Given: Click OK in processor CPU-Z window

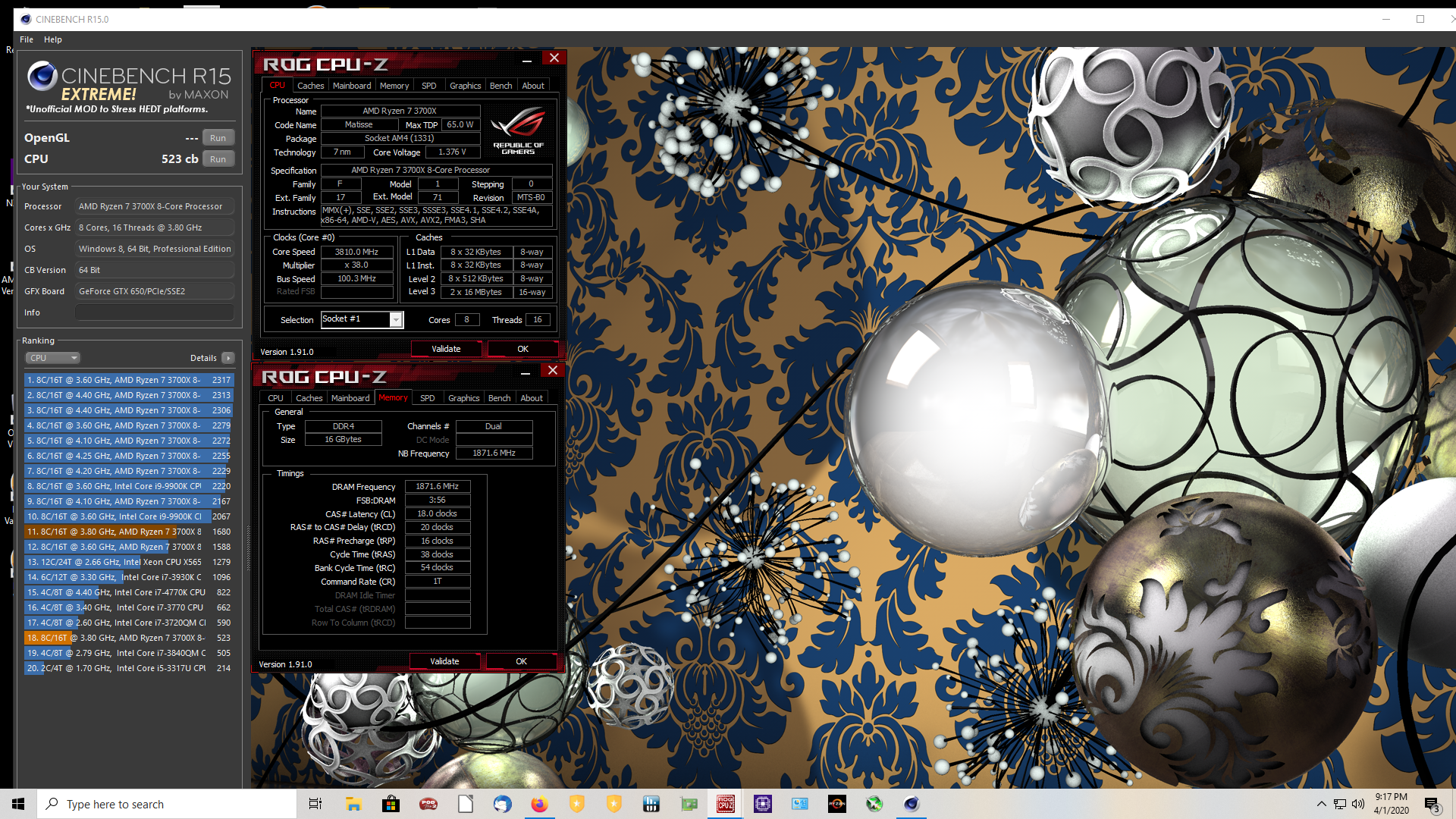Looking at the screenshot, I should coord(522,349).
